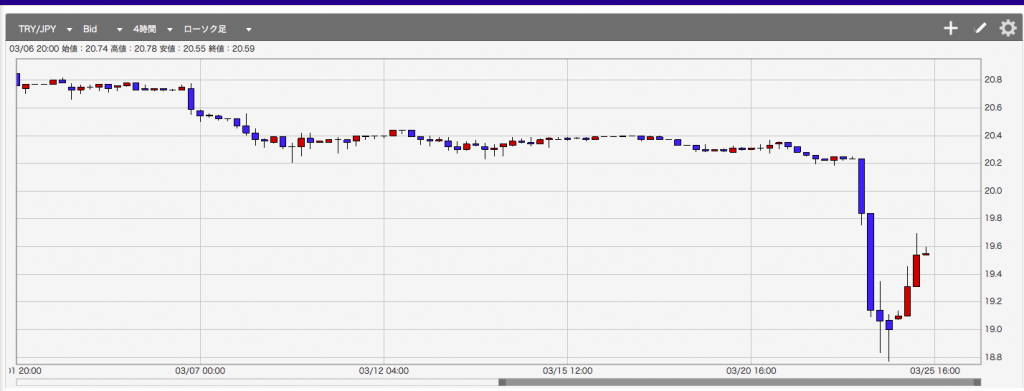Screen dimensions: 1024x391
Task: Open chart settings gear icon
Action: pyautogui.click(x=1008, y=29)
